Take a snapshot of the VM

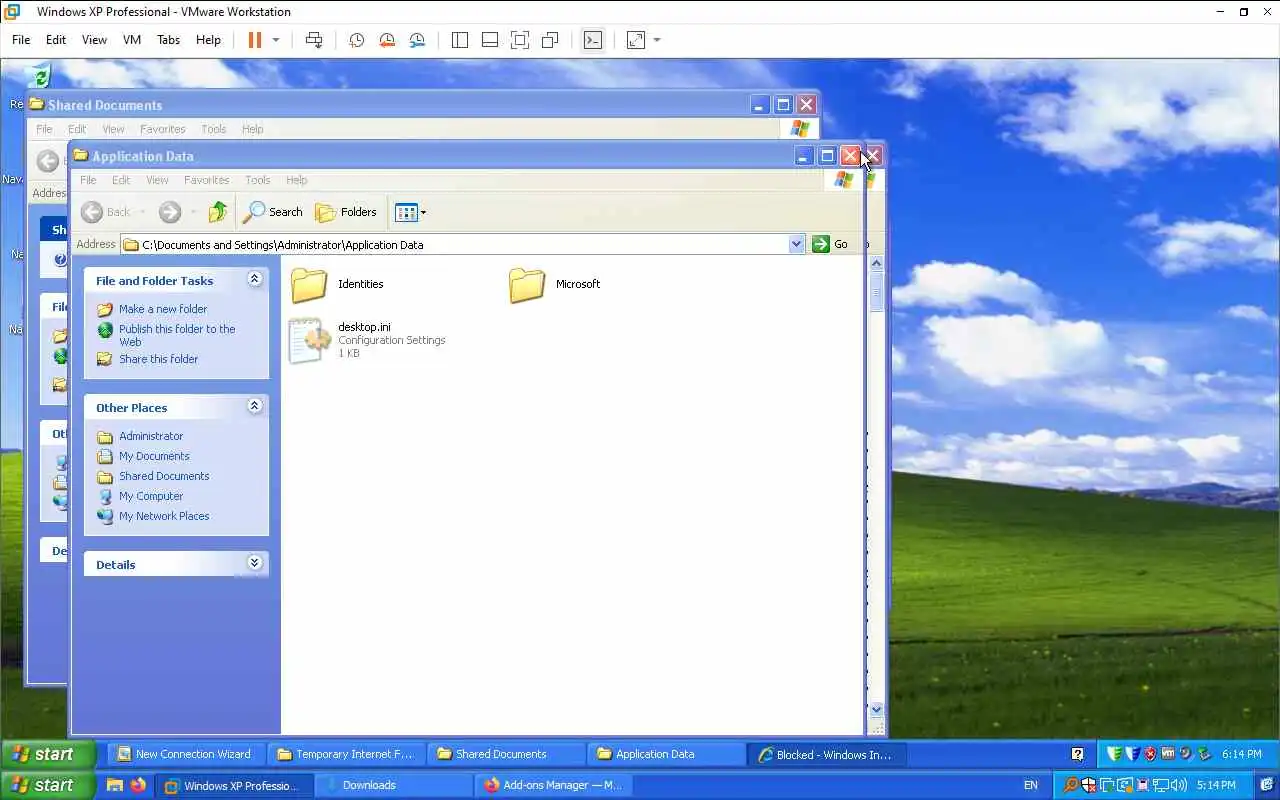(356, 40)
